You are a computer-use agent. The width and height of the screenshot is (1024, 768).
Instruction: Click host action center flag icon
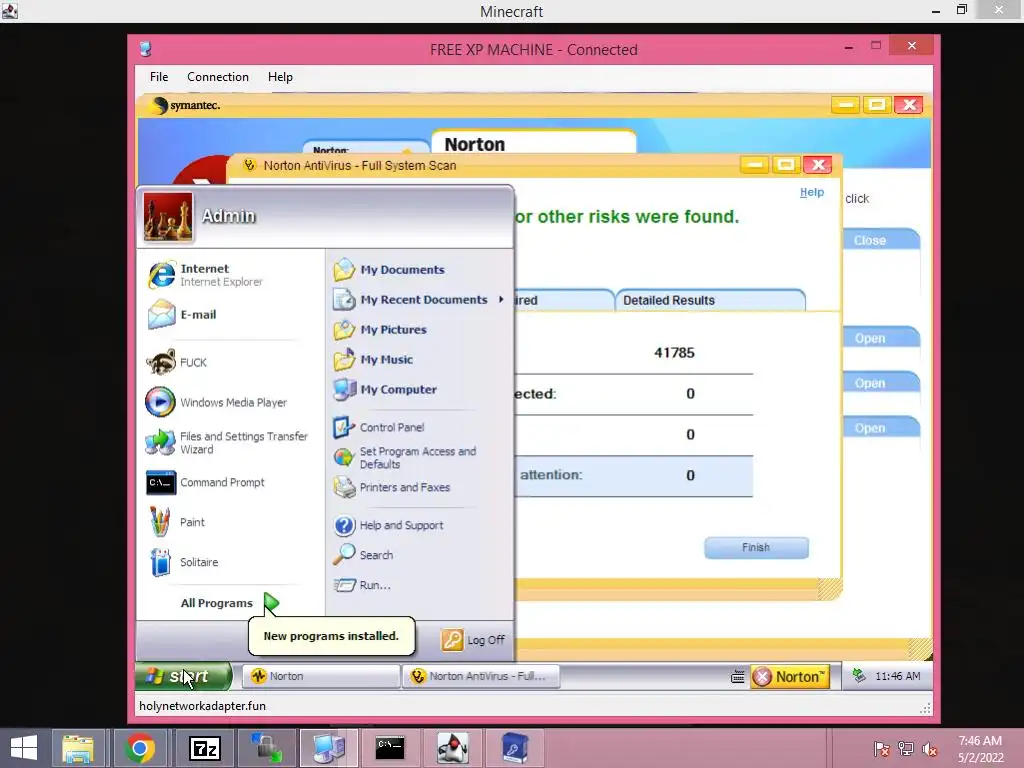(881, 749)
